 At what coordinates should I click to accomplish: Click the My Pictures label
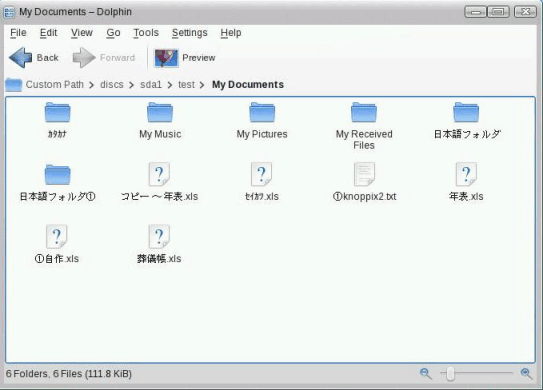(262, 134)
